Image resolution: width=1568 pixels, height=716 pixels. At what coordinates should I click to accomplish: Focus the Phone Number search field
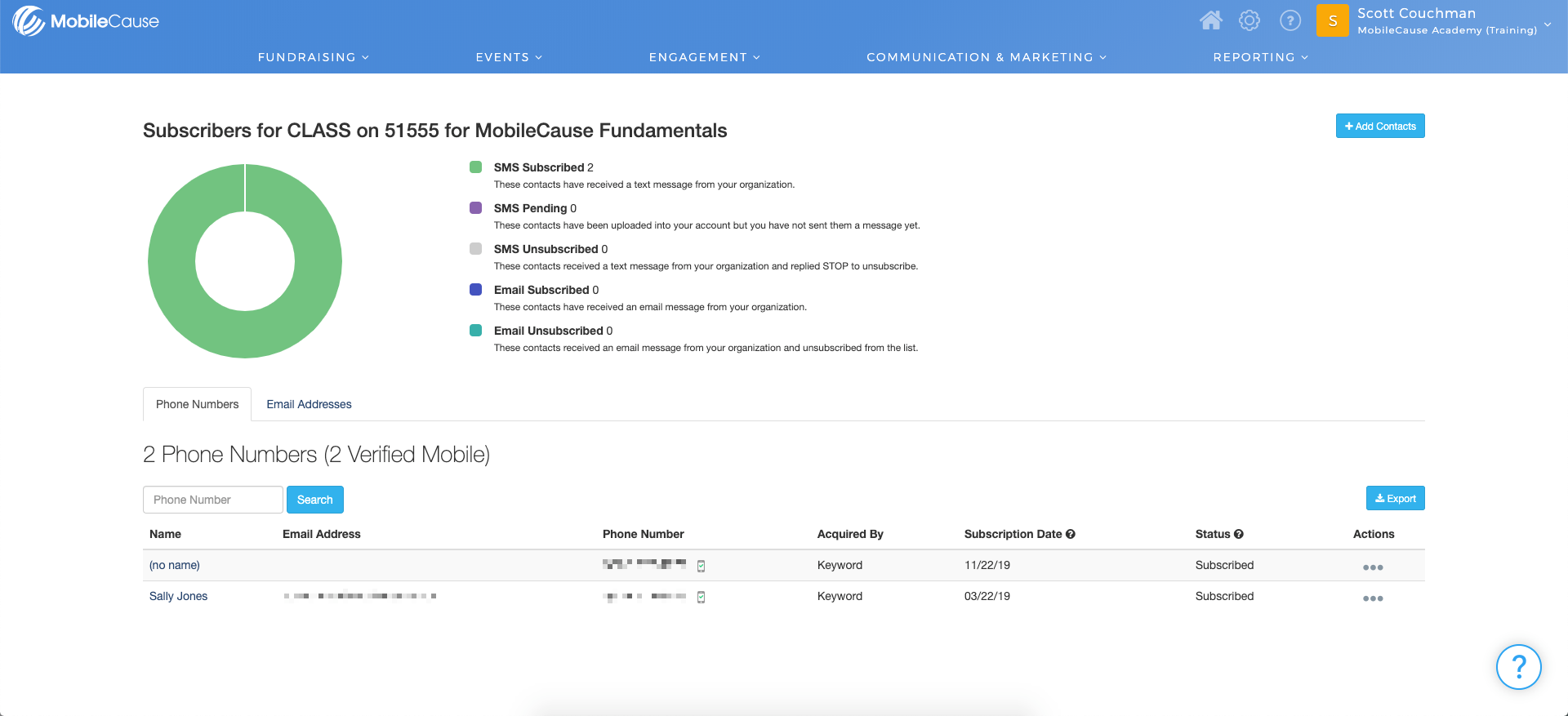point(213,500)
